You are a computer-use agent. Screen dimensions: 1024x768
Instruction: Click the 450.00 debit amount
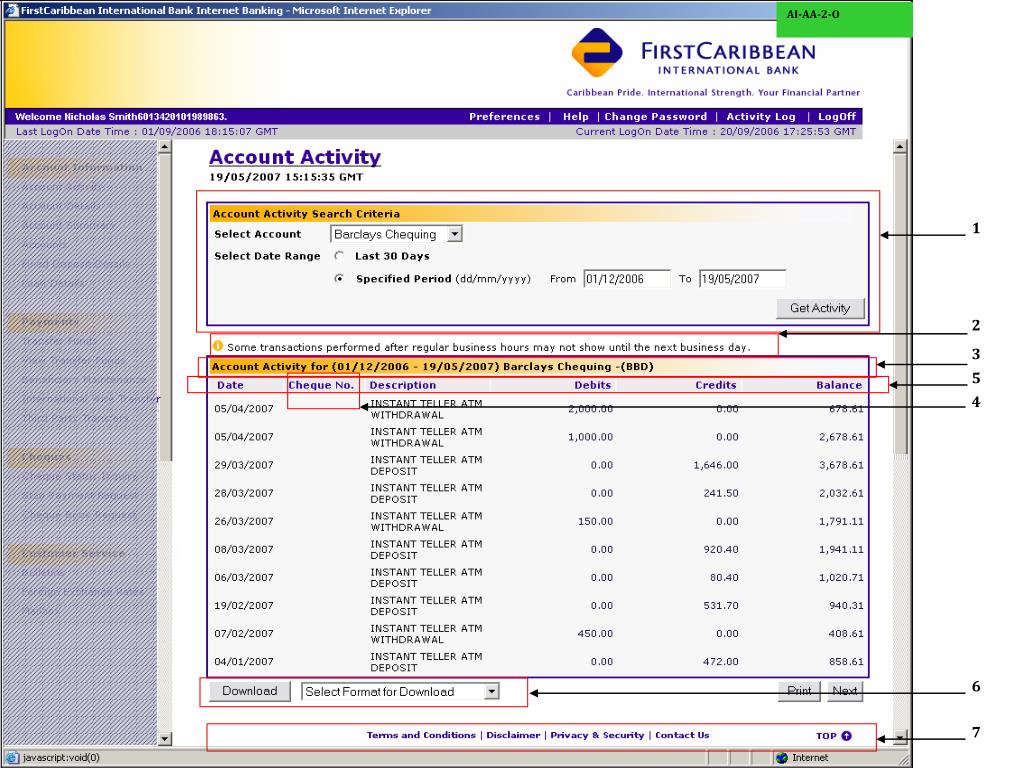click(x=595, y=633)
